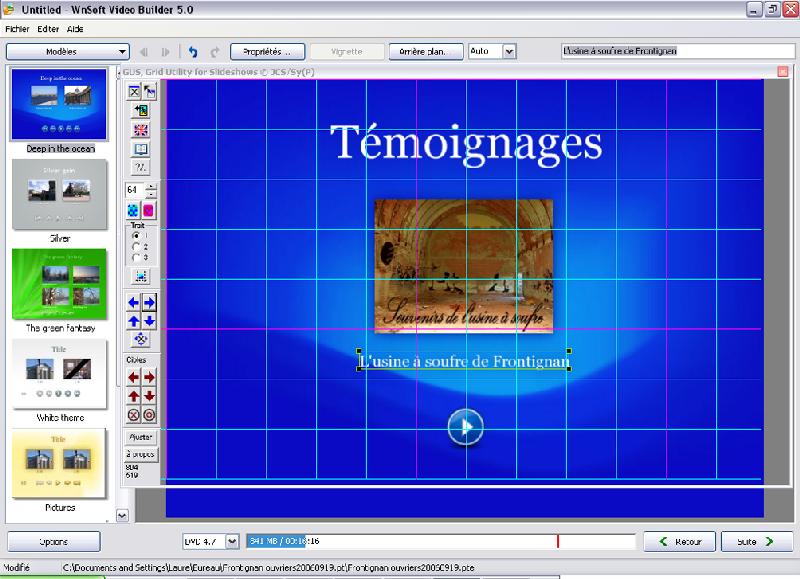This screenshot has height=579, width=800.
Task: Click the import-arrow icon in GUS panel
Action: pos(141,110)
